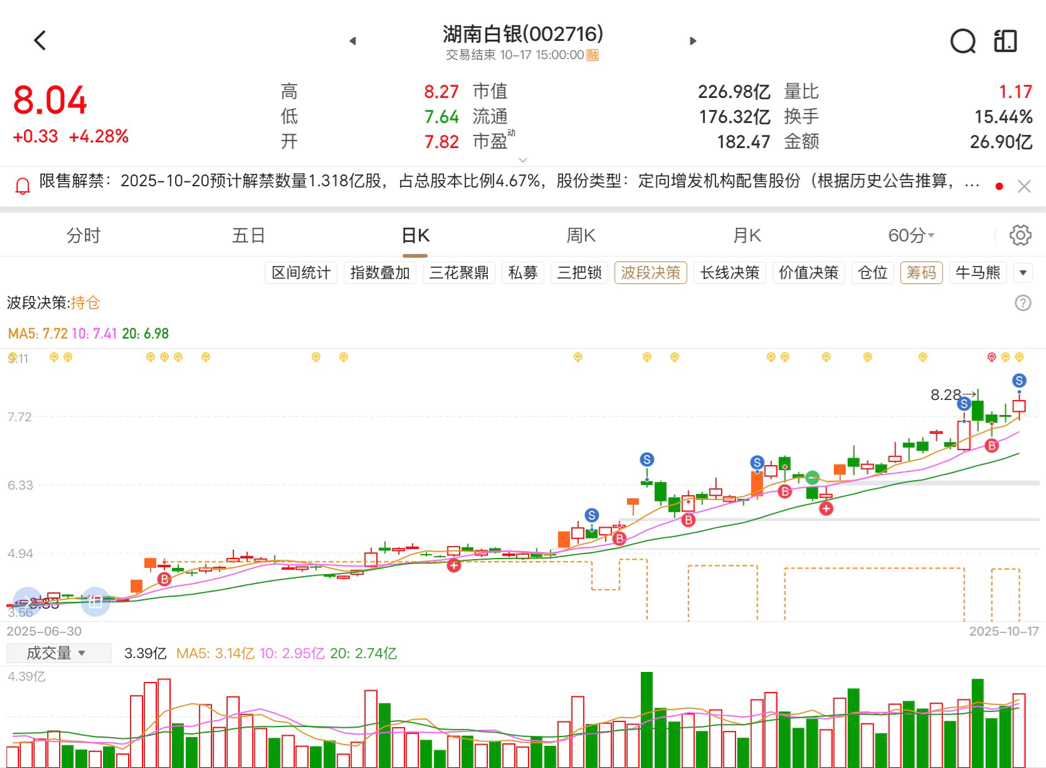
Task: Tap the blue circular button at chart bottom left
Action: click(27, 601)
